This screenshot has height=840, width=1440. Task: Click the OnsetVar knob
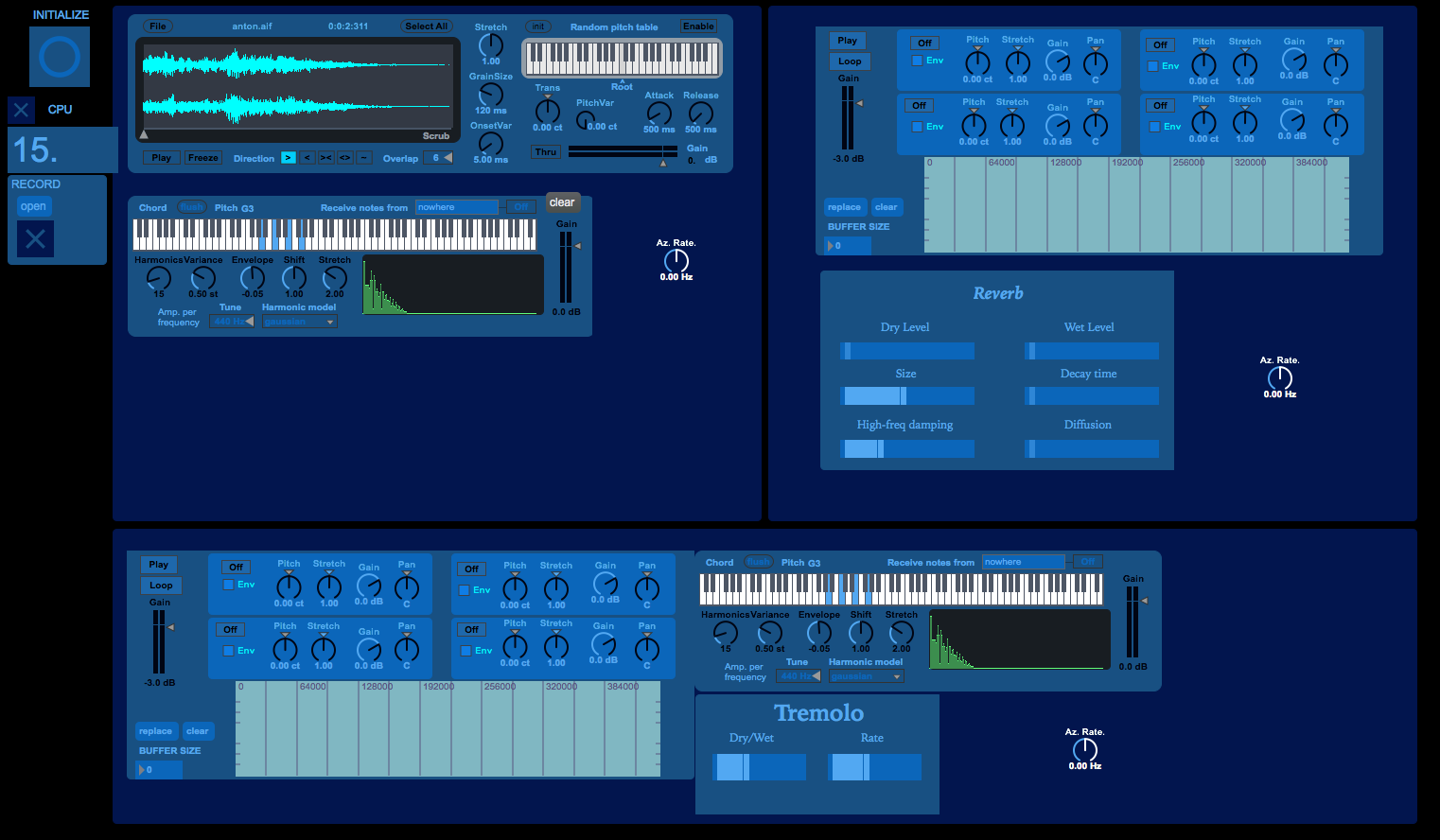(x=490, y=144)
